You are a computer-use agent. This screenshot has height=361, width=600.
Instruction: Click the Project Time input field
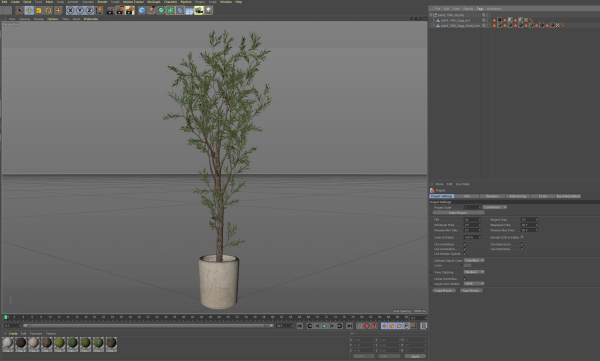[x=529, y=220]
